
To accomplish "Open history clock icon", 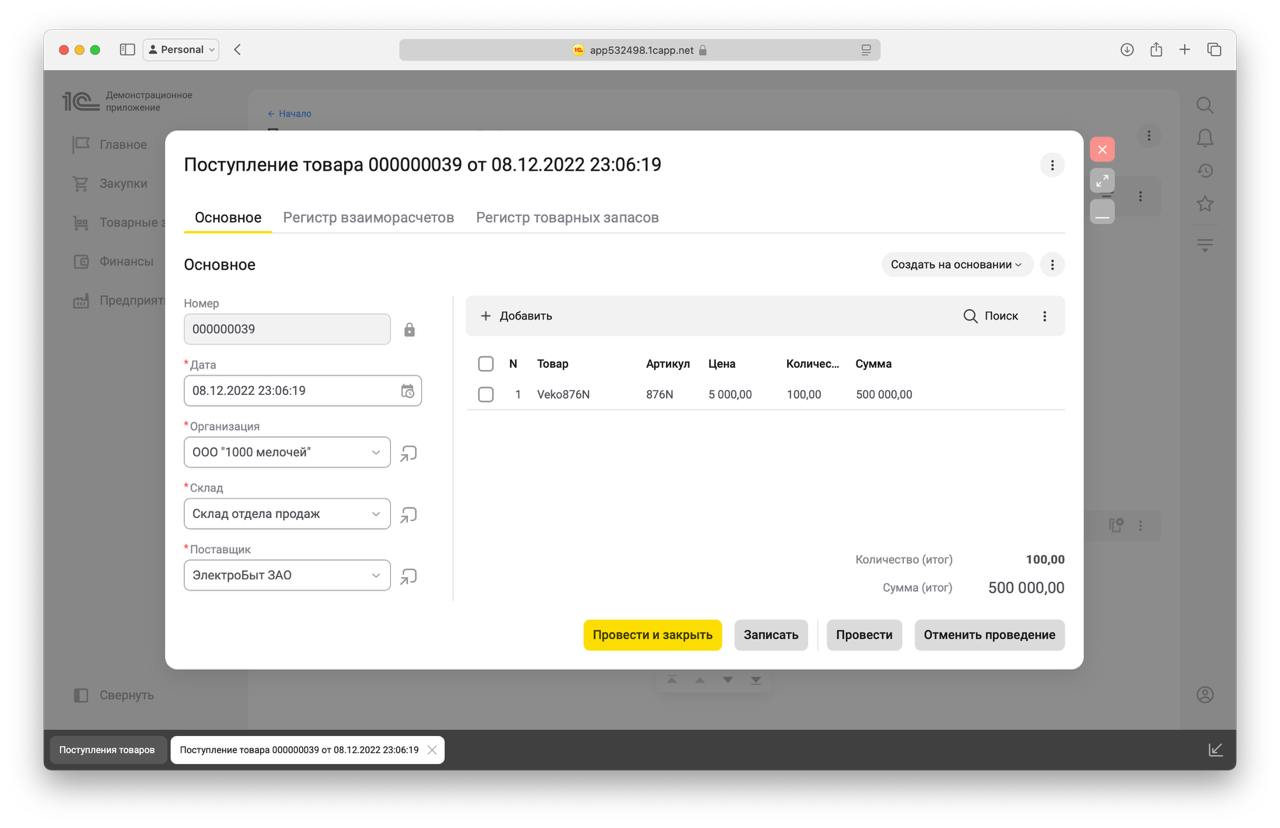I will (1205, 171).
